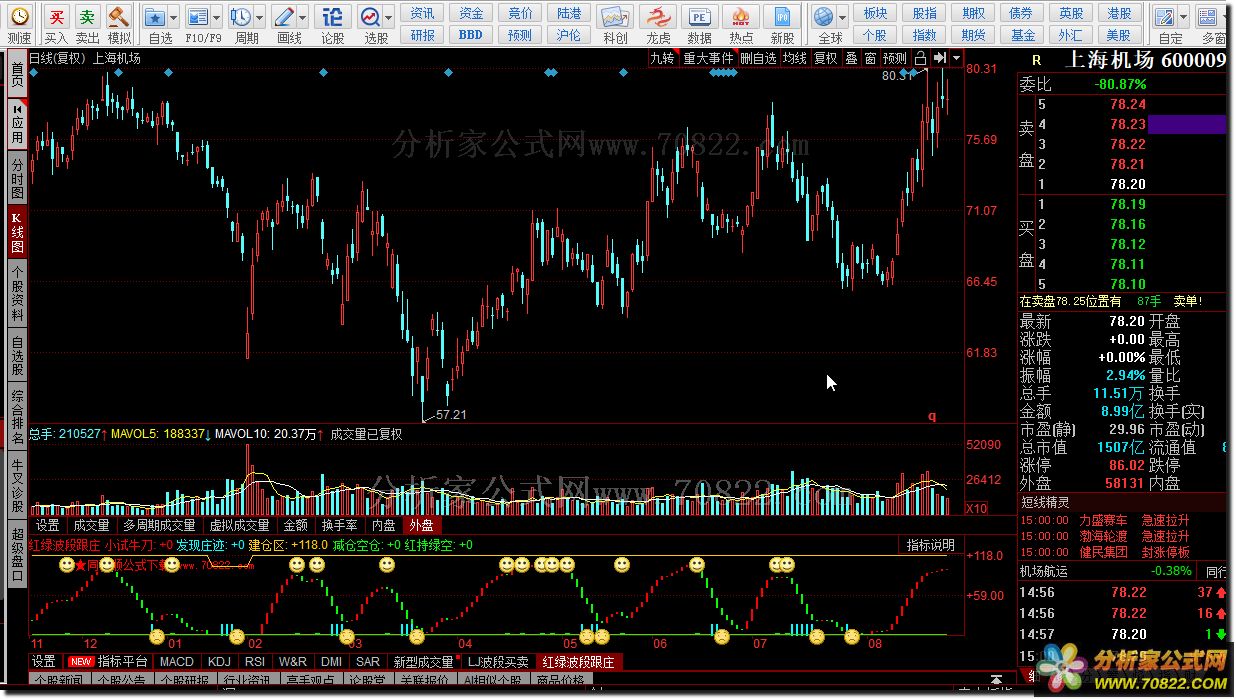Image resolution: width=1236 pixels, height=699 pixels.
Task: Expand the 自定 custom dropdown arrow
Action: 1183,18
